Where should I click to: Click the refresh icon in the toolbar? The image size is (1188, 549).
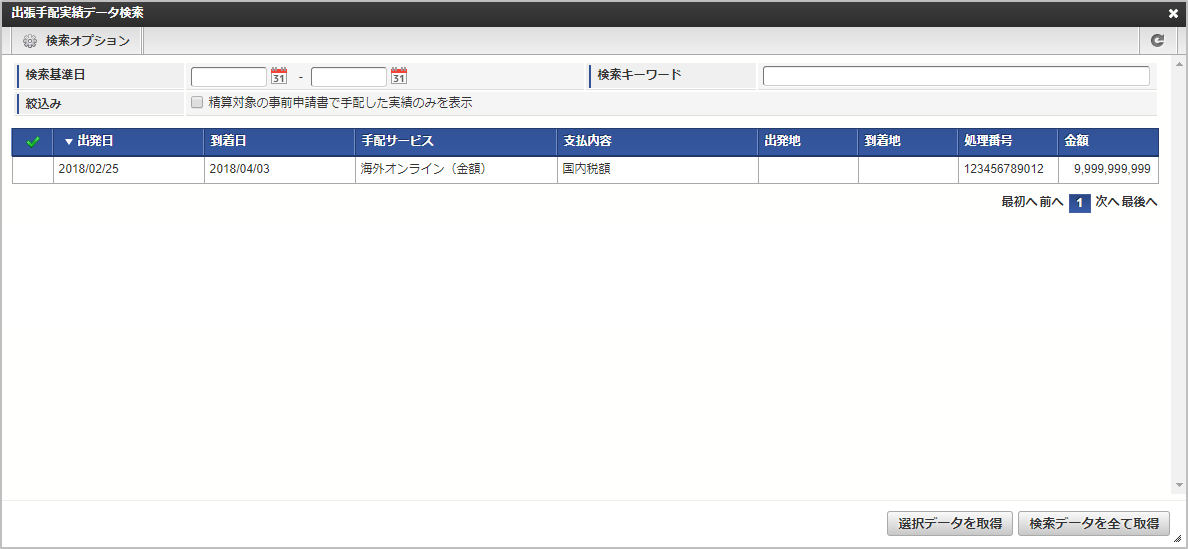[1157, 41]
